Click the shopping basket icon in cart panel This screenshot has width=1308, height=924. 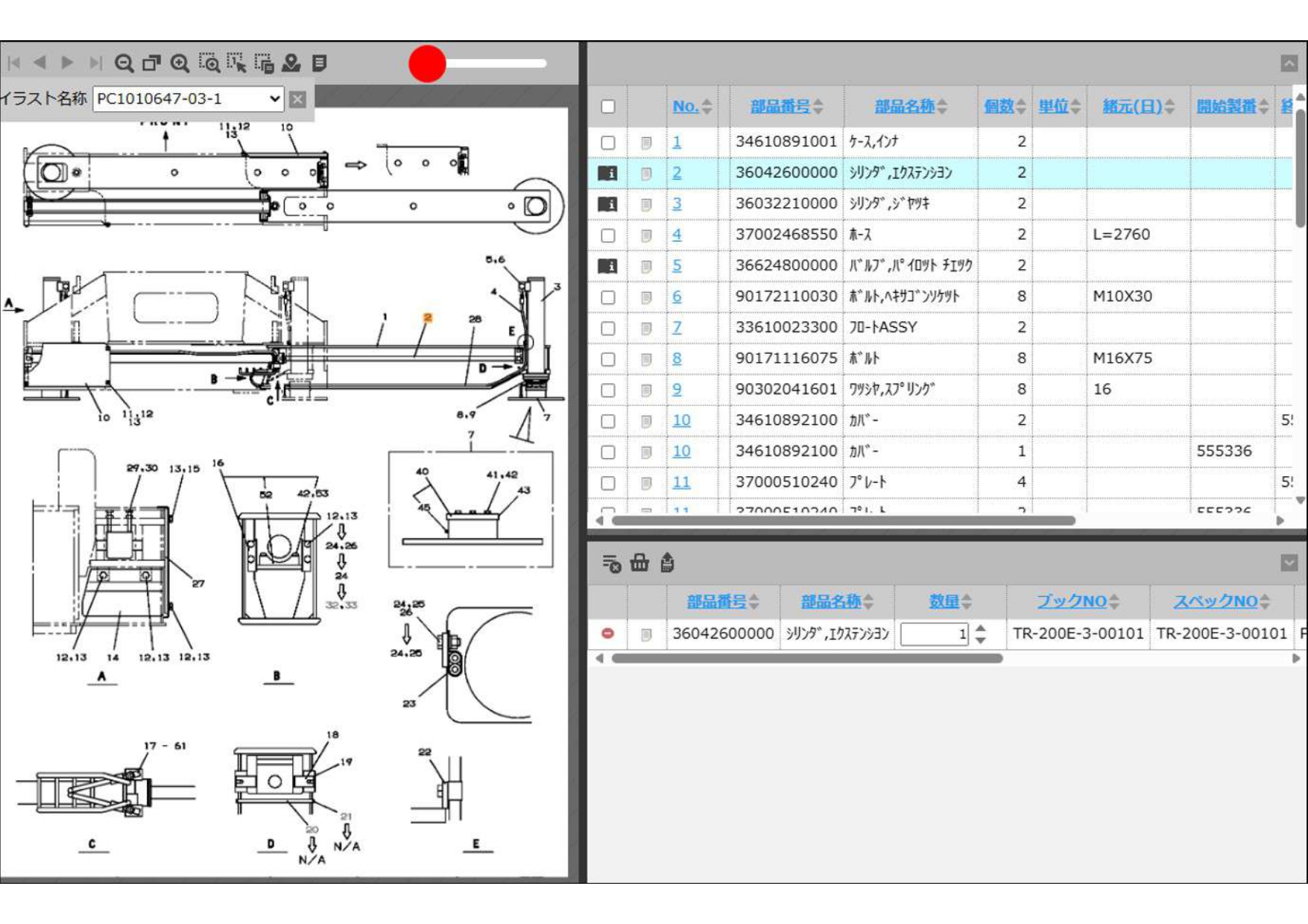[639, 563]
